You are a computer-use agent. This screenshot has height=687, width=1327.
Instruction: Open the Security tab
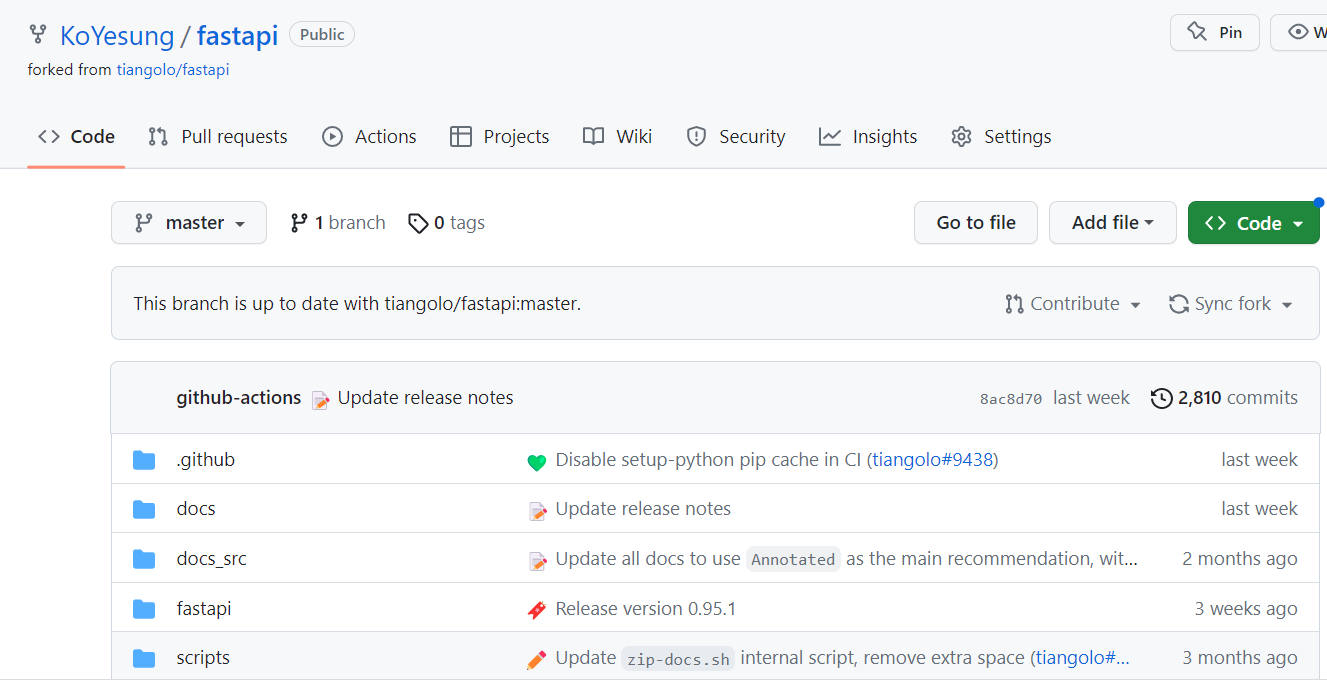736,137
